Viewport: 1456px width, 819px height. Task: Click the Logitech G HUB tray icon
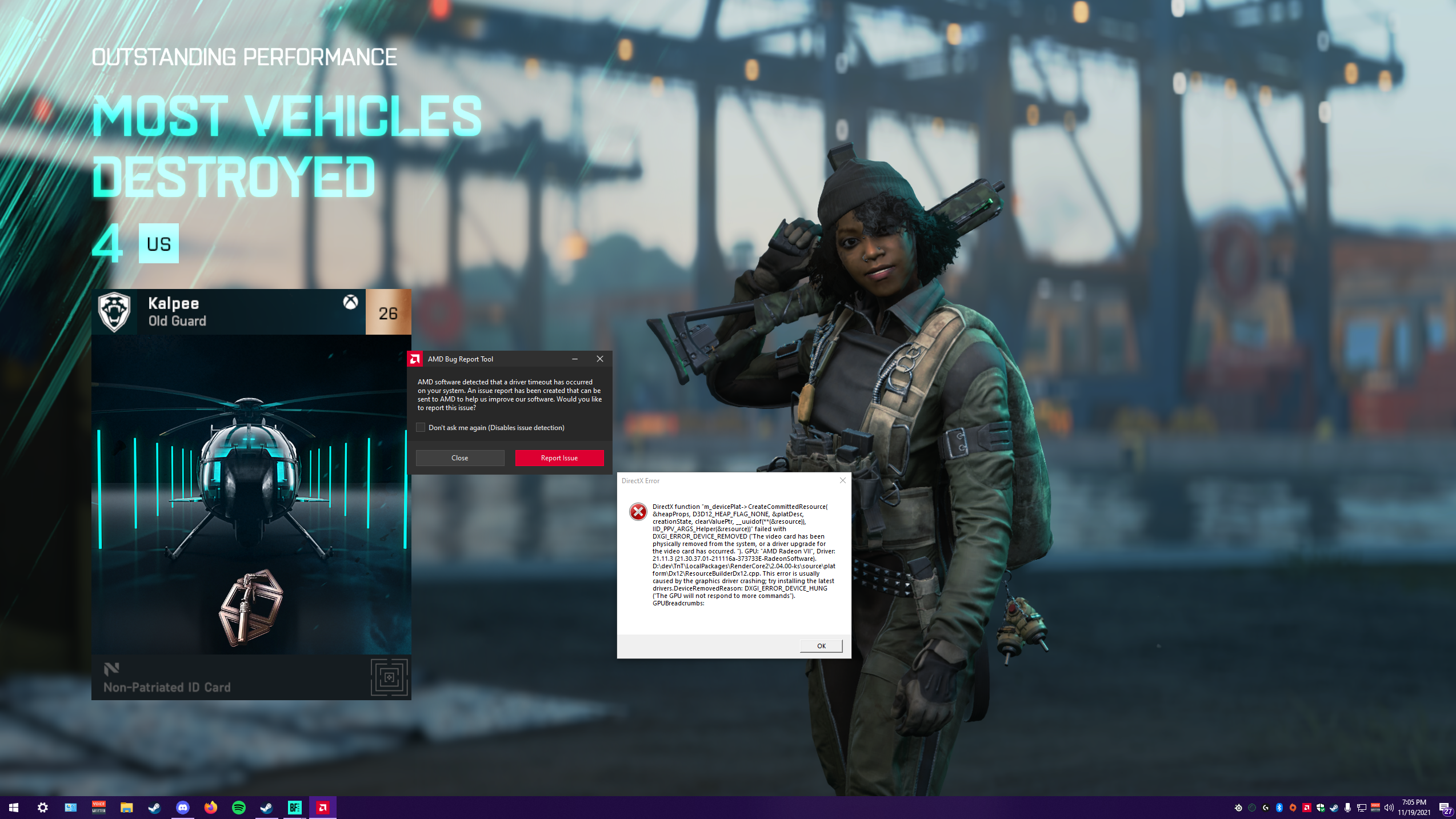click(x=1266, y=807)
